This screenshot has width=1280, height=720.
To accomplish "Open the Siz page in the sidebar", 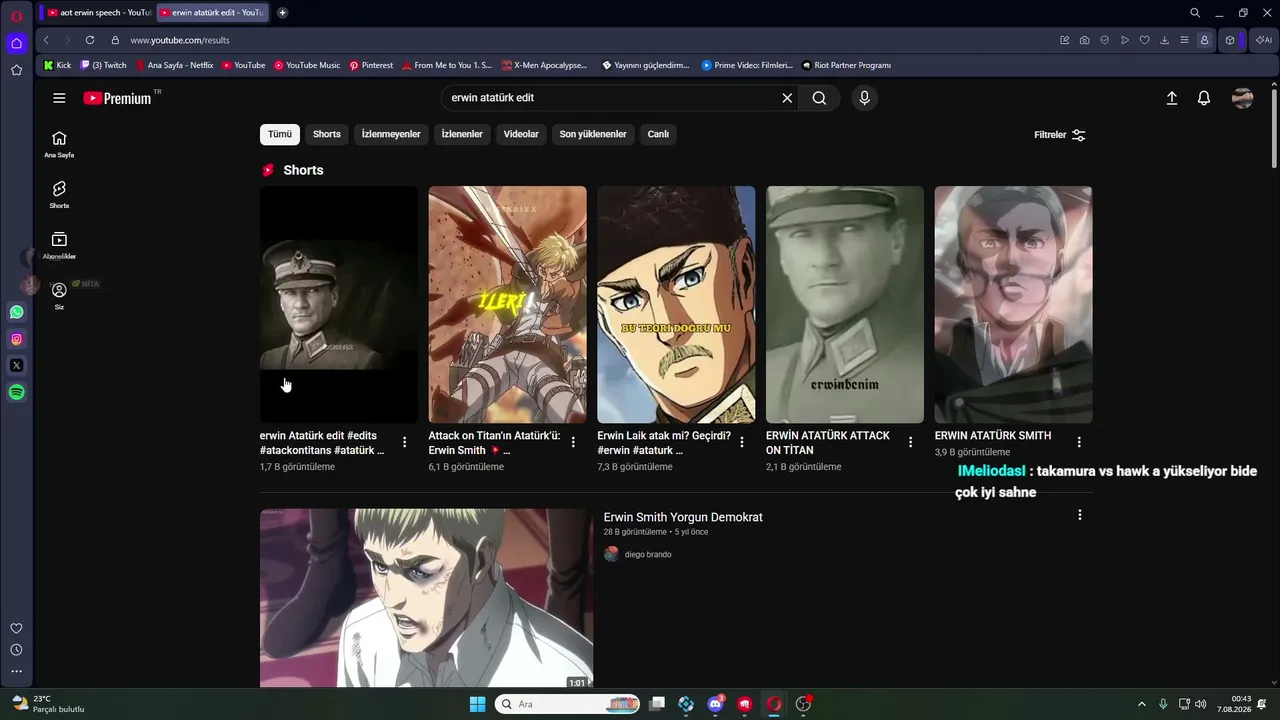I will pos(59,296).
